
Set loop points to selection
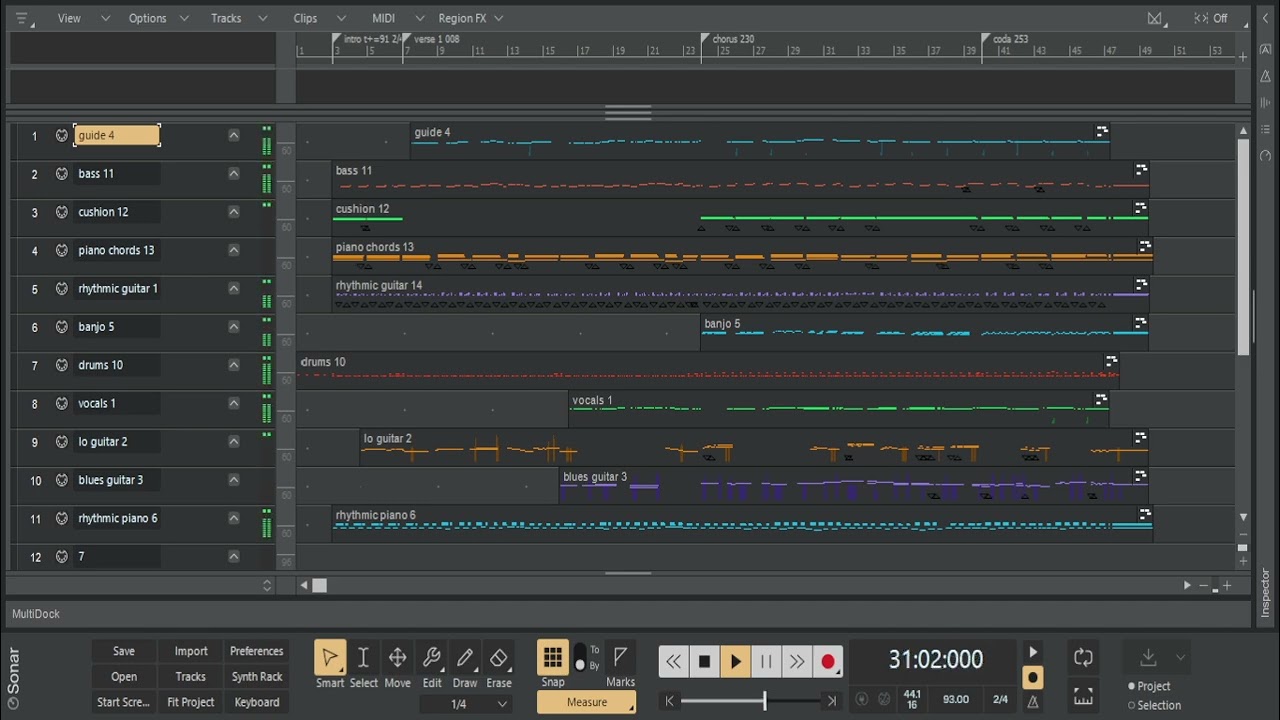(x=1083, y=696)
